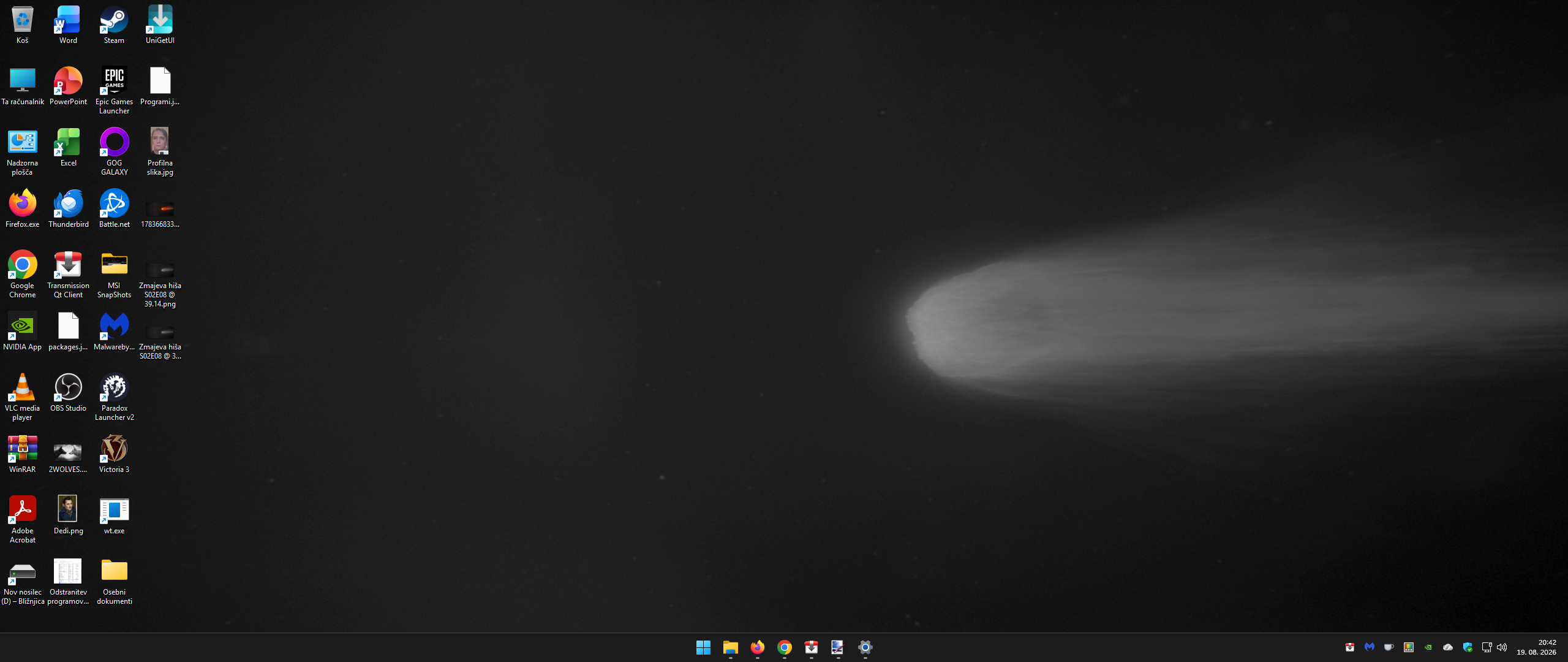The image size is (1568, 662).
Task: Open Windows Security shield tray icon
Action: coord(1468,647)
